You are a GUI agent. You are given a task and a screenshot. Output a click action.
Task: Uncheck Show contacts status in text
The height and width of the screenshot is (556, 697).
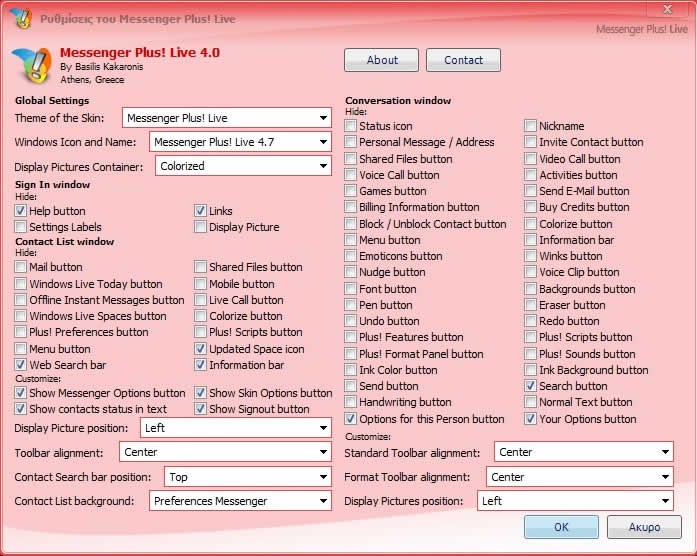(20, 408)
